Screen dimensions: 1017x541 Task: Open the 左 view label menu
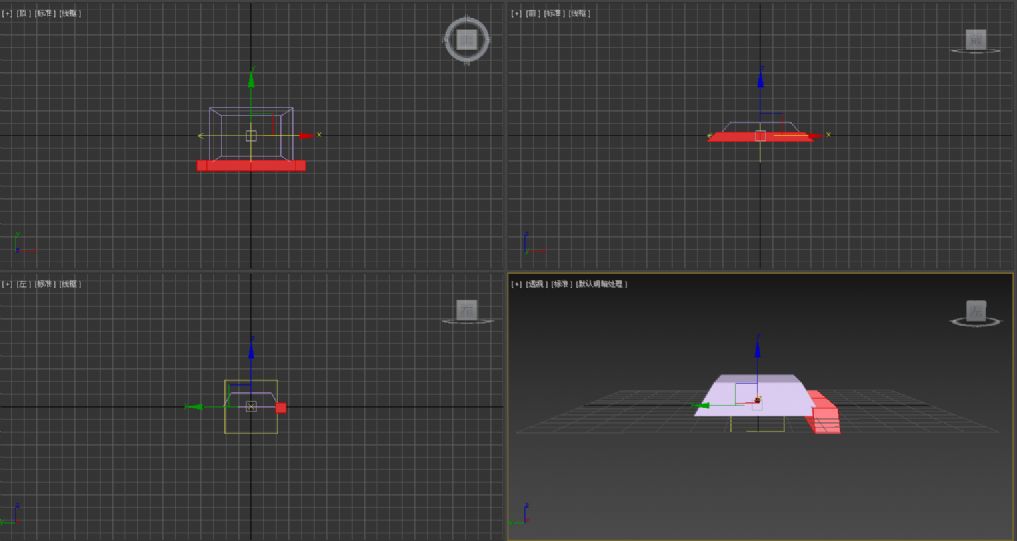23,284
